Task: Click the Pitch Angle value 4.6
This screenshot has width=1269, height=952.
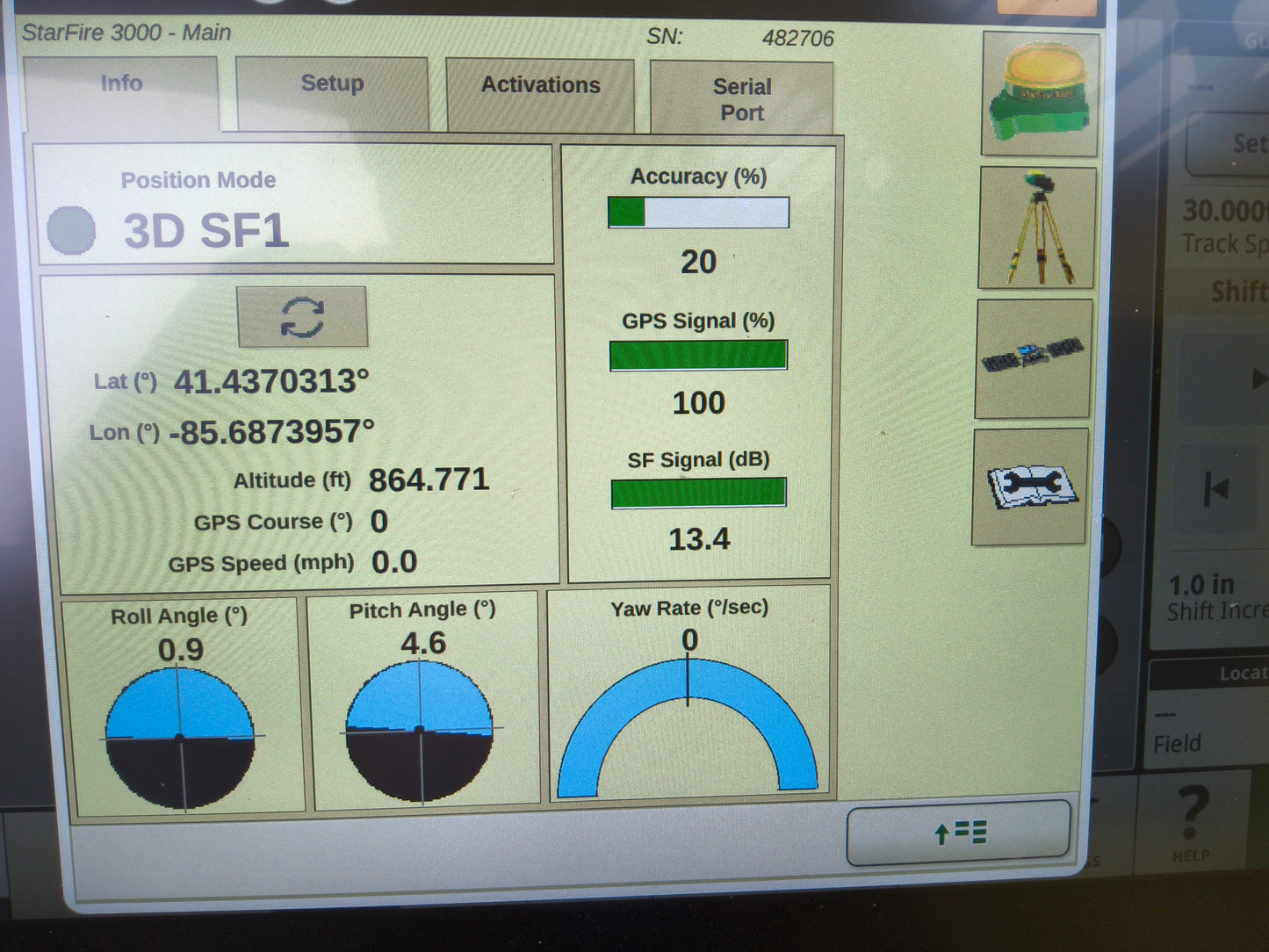Action: (423, 643)
